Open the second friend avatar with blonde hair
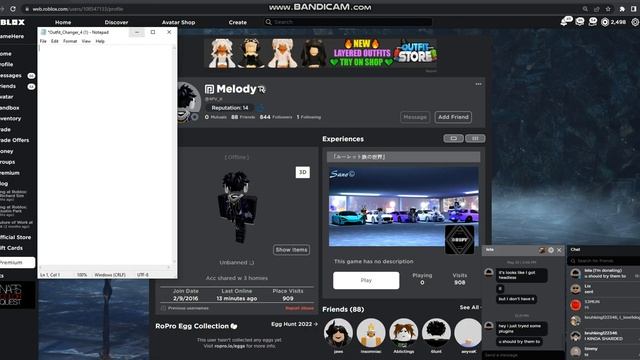Viewport: 640px width, 360px height. pos(371,333)
